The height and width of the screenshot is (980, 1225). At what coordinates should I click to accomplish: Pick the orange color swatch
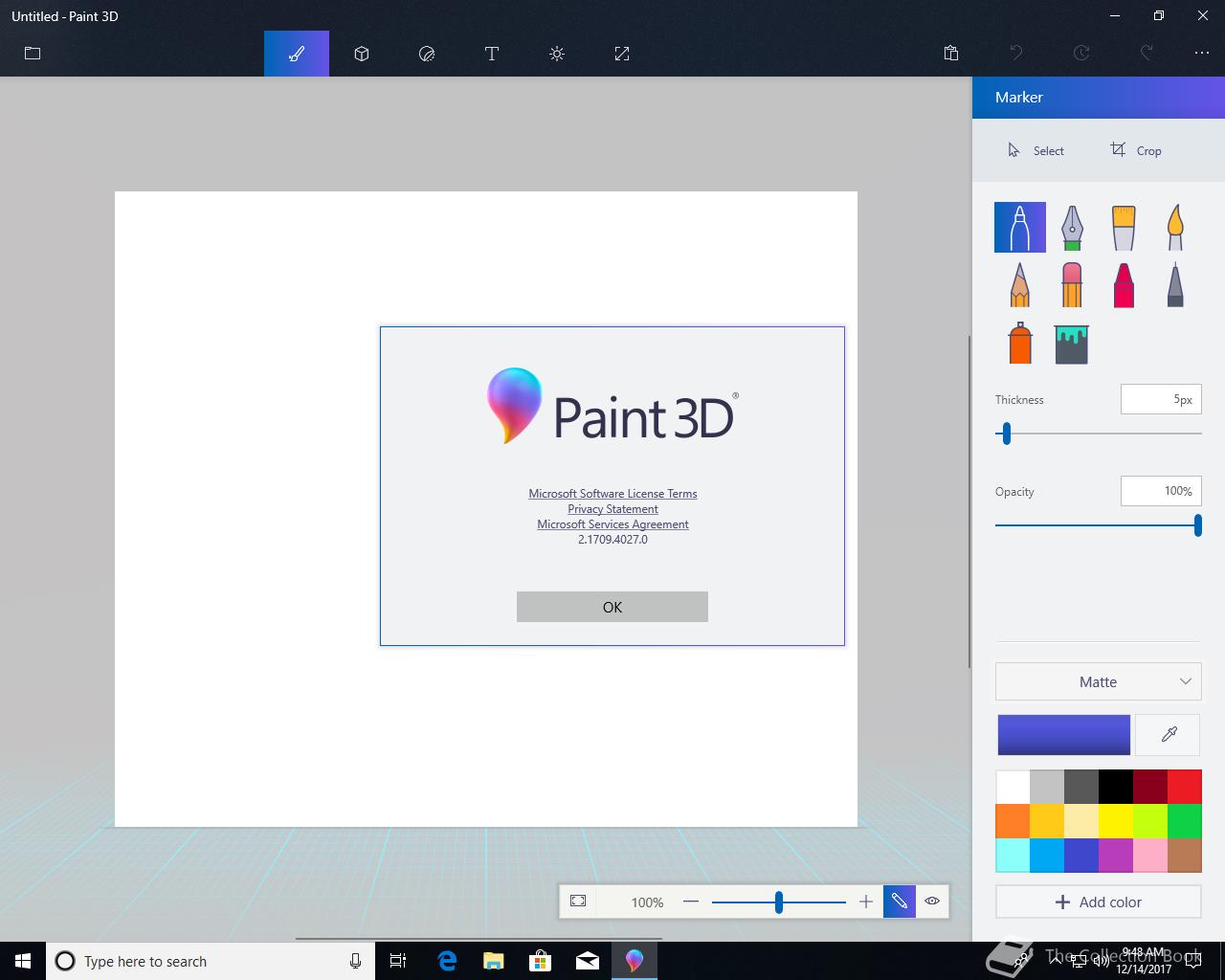(x=1013, y=821)
